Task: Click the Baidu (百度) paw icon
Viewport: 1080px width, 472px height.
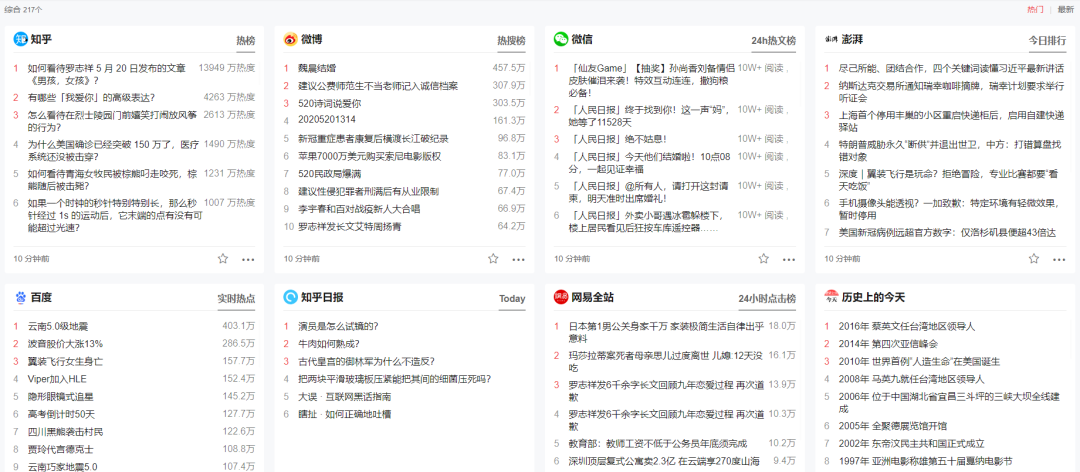Action: point(20,297)
